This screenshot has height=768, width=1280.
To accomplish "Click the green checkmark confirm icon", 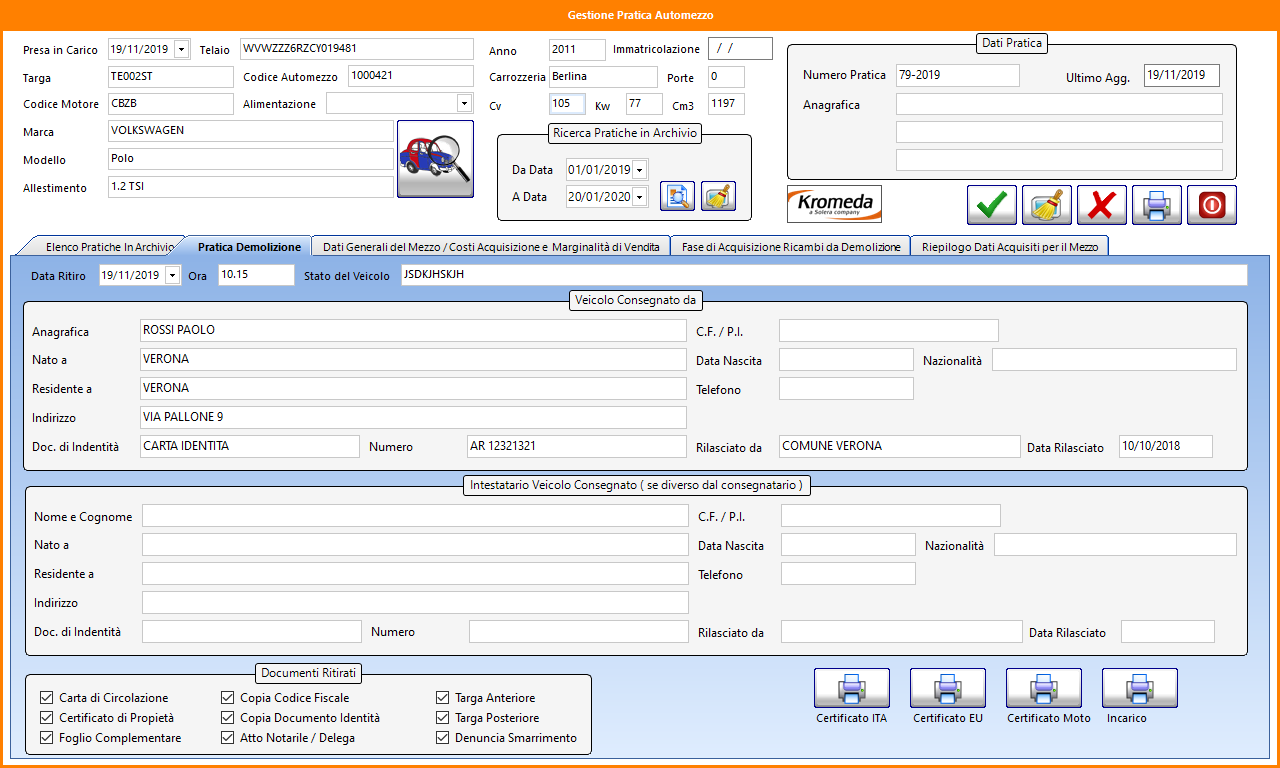I will pos(992,205).
